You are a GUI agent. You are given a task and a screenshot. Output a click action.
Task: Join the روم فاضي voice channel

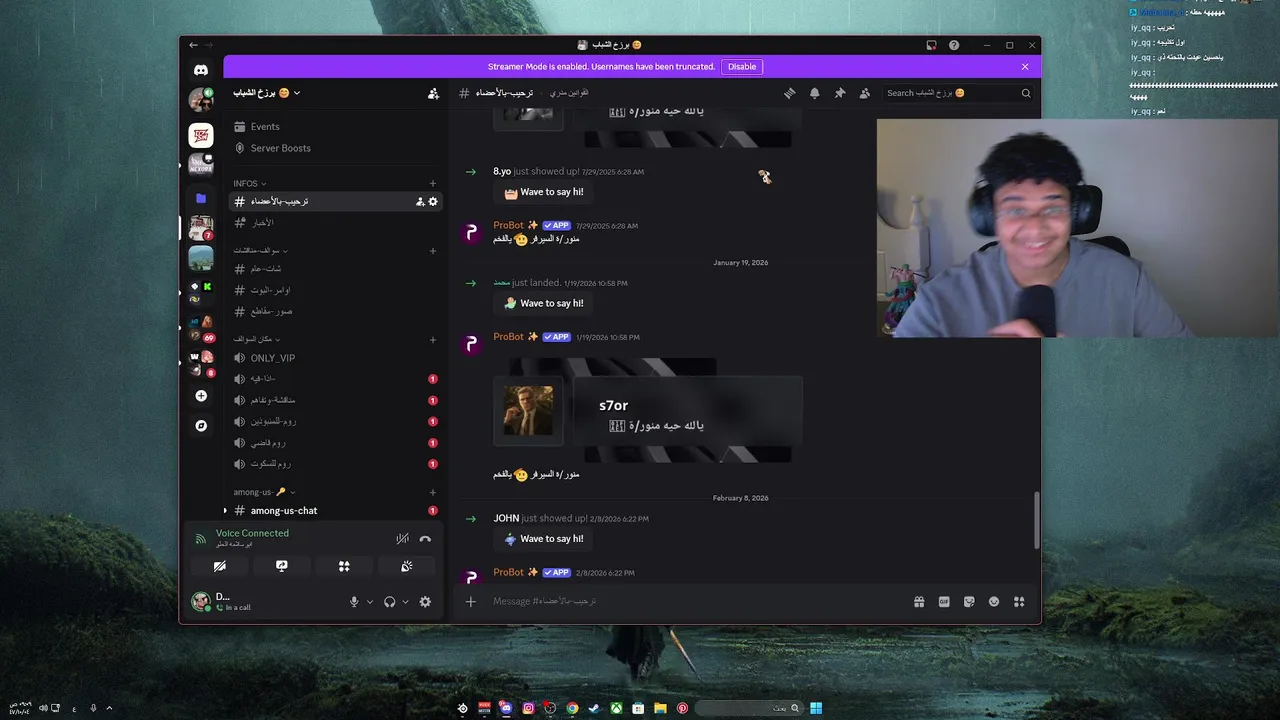[x=334, y=443]
